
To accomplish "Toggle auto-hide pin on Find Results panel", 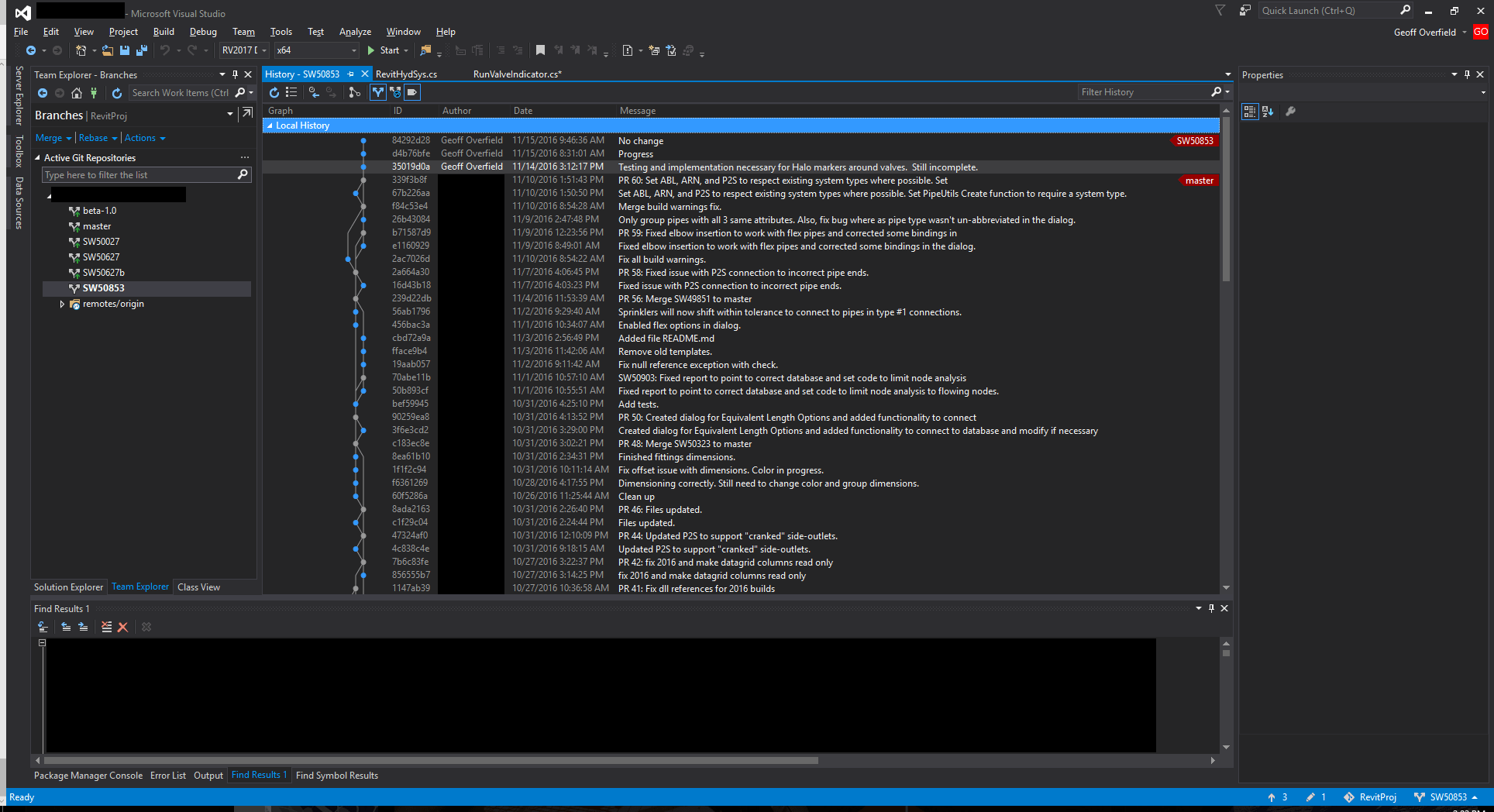I will 1211,608.
